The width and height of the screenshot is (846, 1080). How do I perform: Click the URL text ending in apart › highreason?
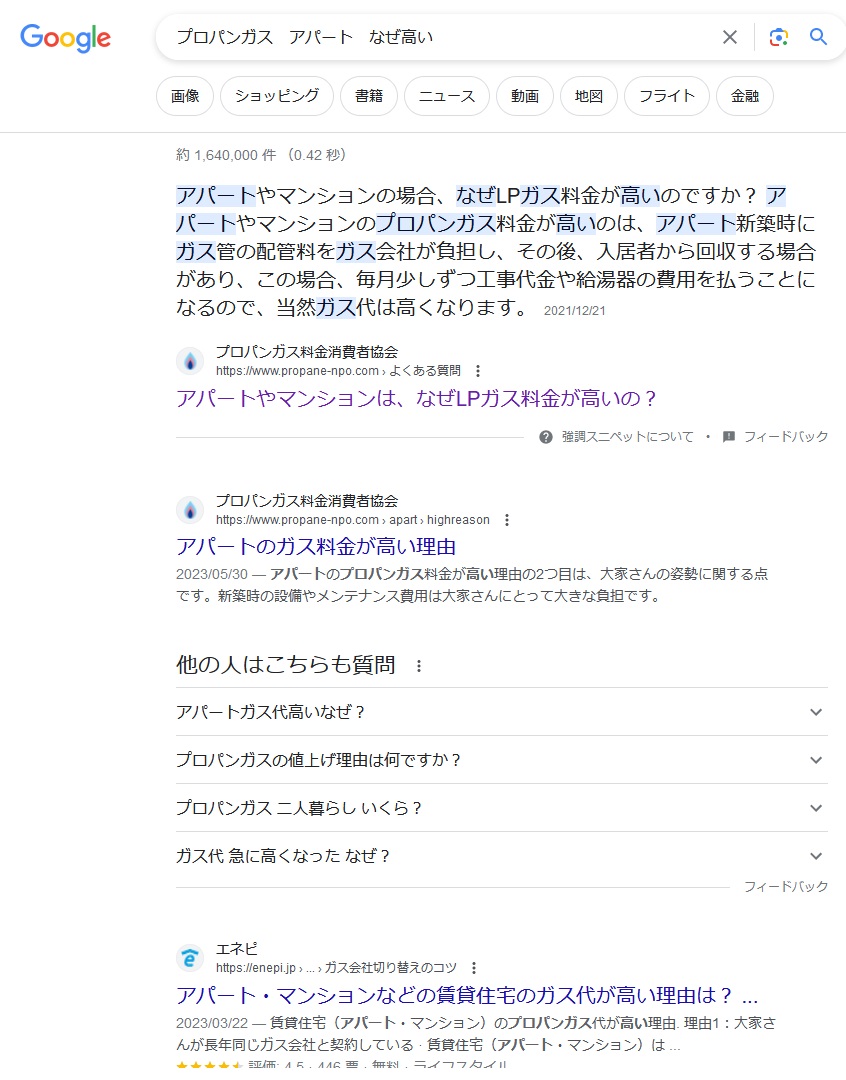click(353, 520)
